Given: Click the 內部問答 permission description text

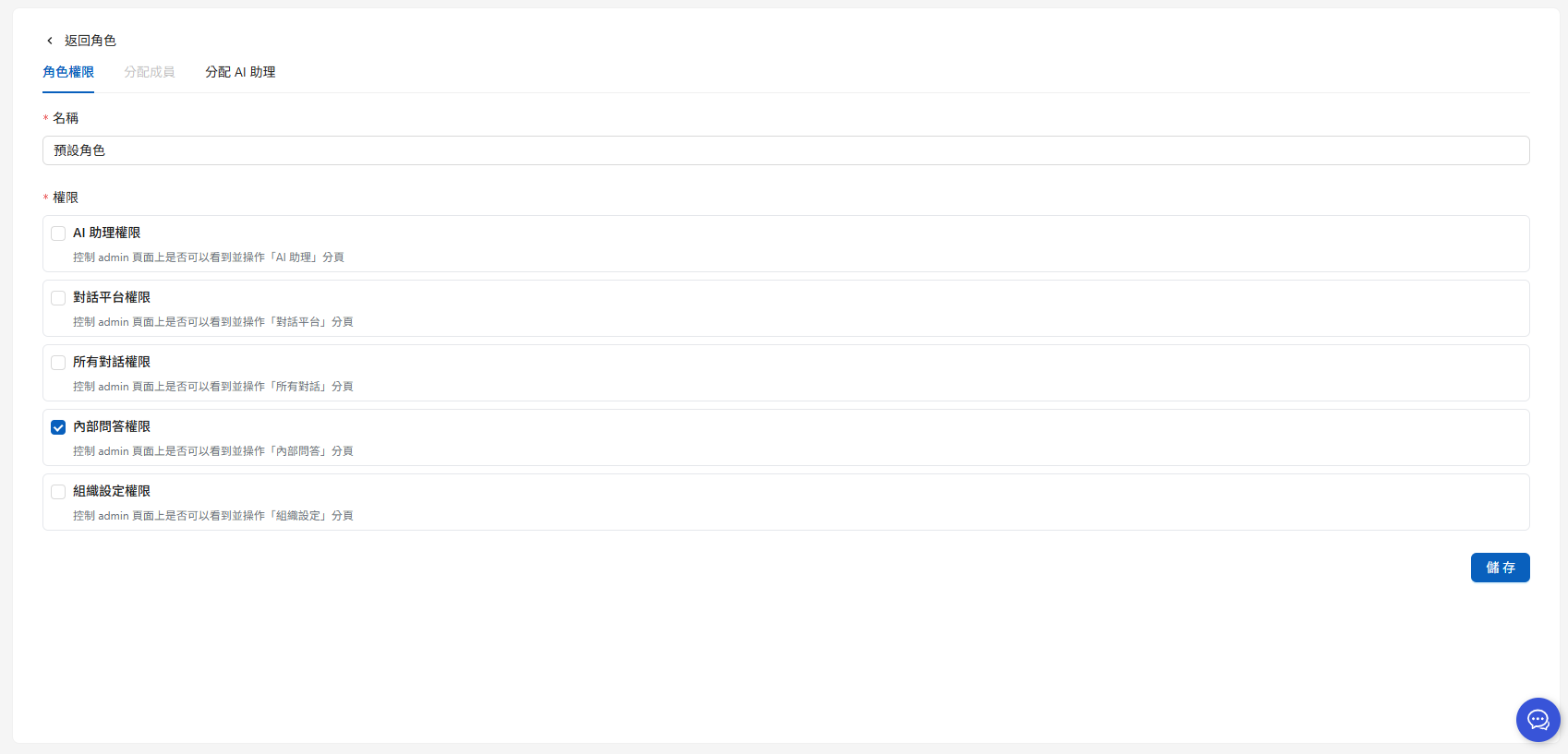Looking at the screenshot, I should click(x=213, y=451).
